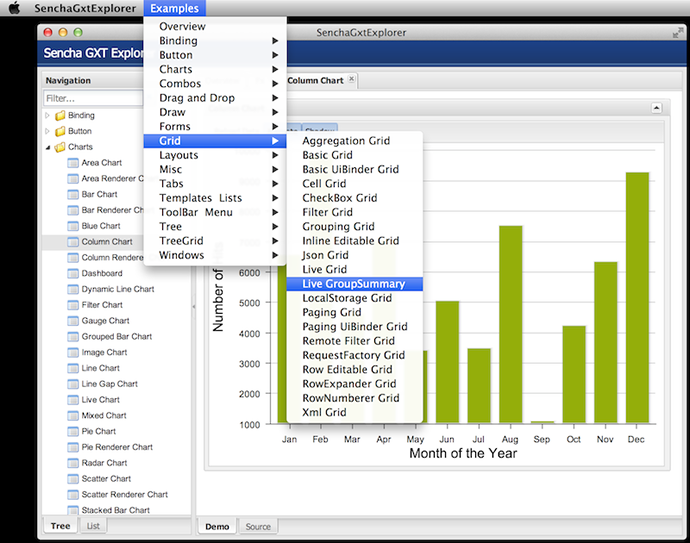This screenshot has width=690, height=543.
Task: Switch to the Source tab
Action: click(x=258, y=526)
